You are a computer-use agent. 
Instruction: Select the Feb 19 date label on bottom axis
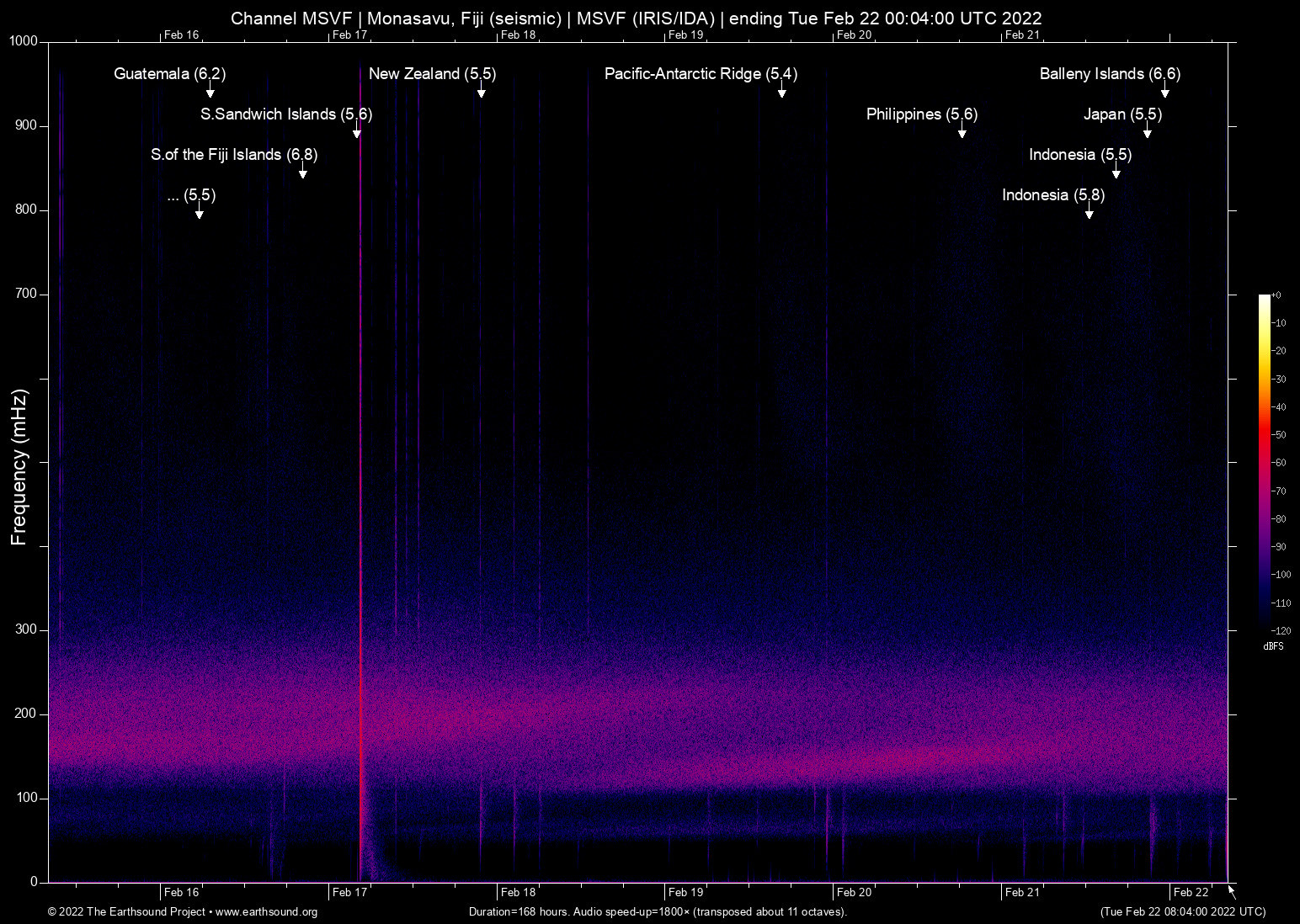coord(685,892)
